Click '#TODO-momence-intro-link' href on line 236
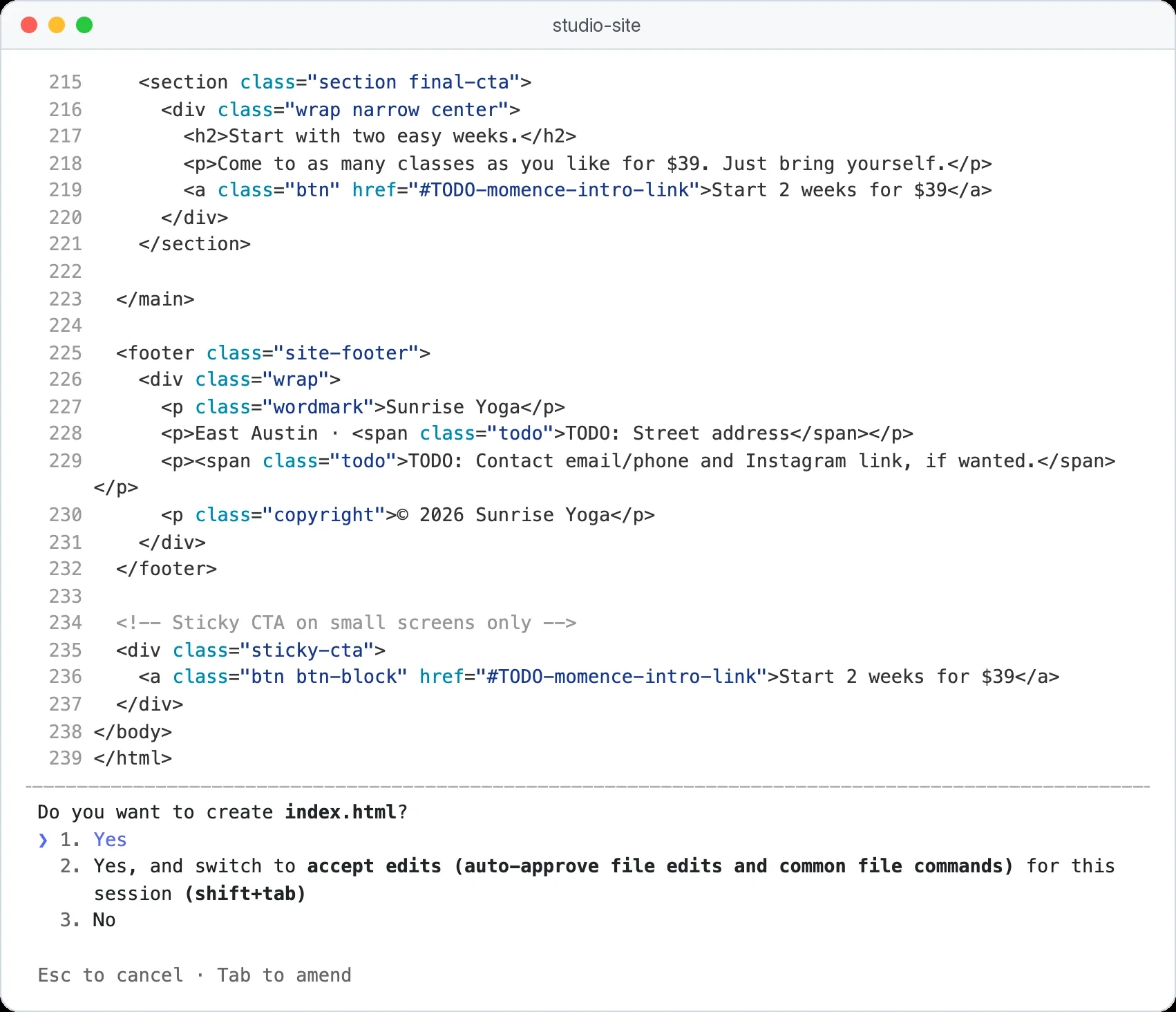The width and height of the screenshot is (1176, 1012). [622, 677]
